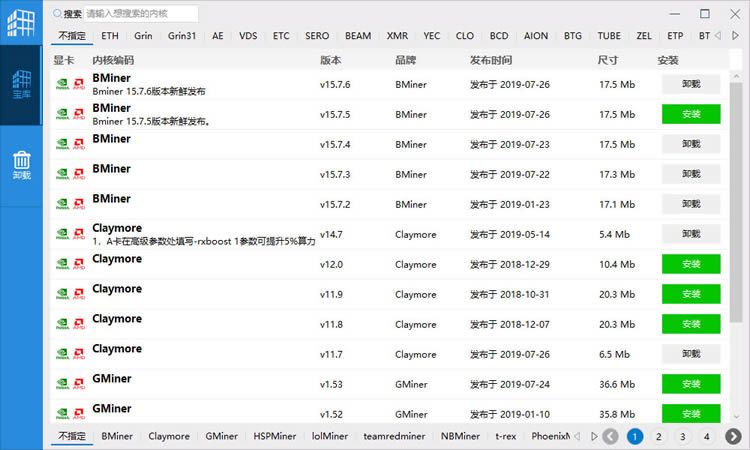Click AMD icon in BMiner v15.7.2 row
This screenshot has height=450, width=750.
pos(79,204)
